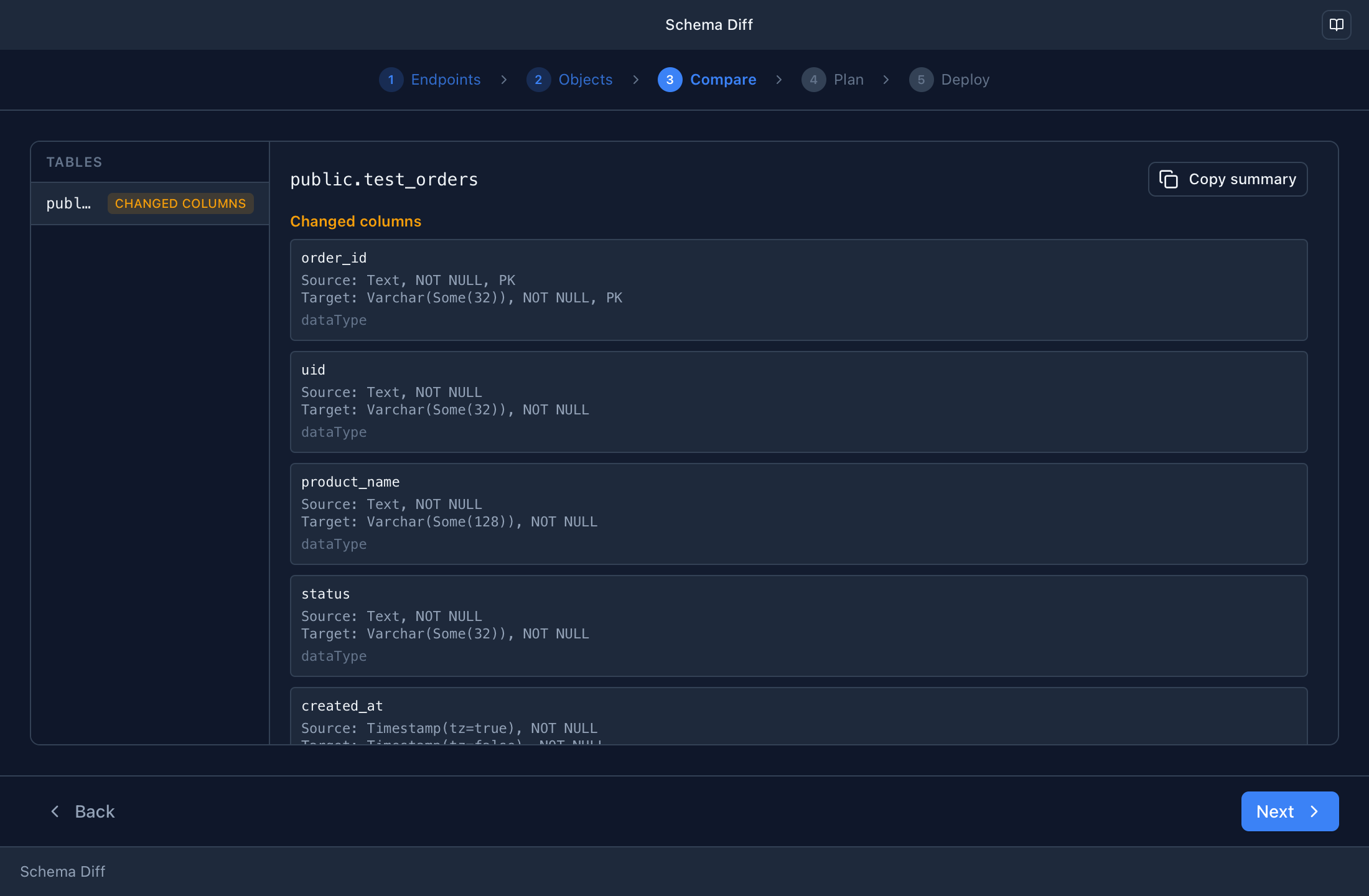Click the Back arrow chevron icon
Image resolution: width=1369 pixels, height=896 pixels.
click(55, 811)
